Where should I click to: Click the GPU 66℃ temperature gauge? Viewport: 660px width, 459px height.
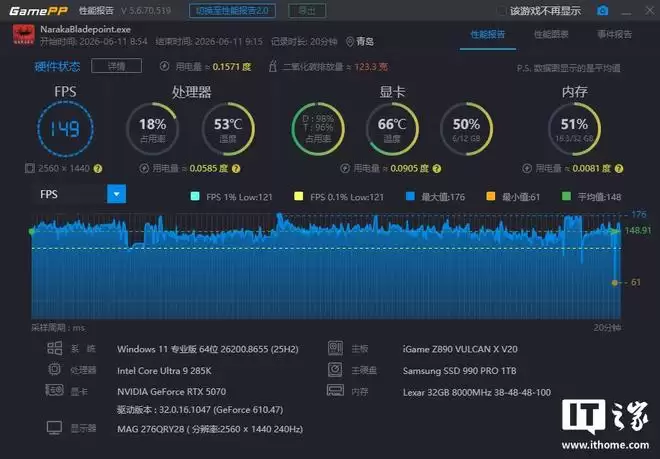[392, 128]
